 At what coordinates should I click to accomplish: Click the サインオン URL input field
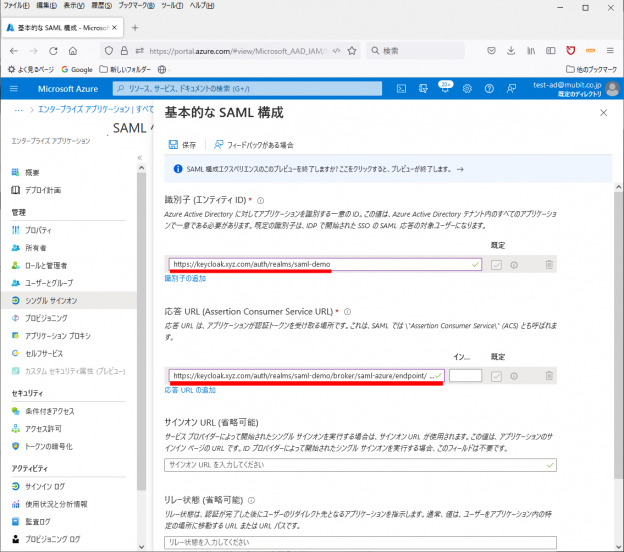(360, 465)
